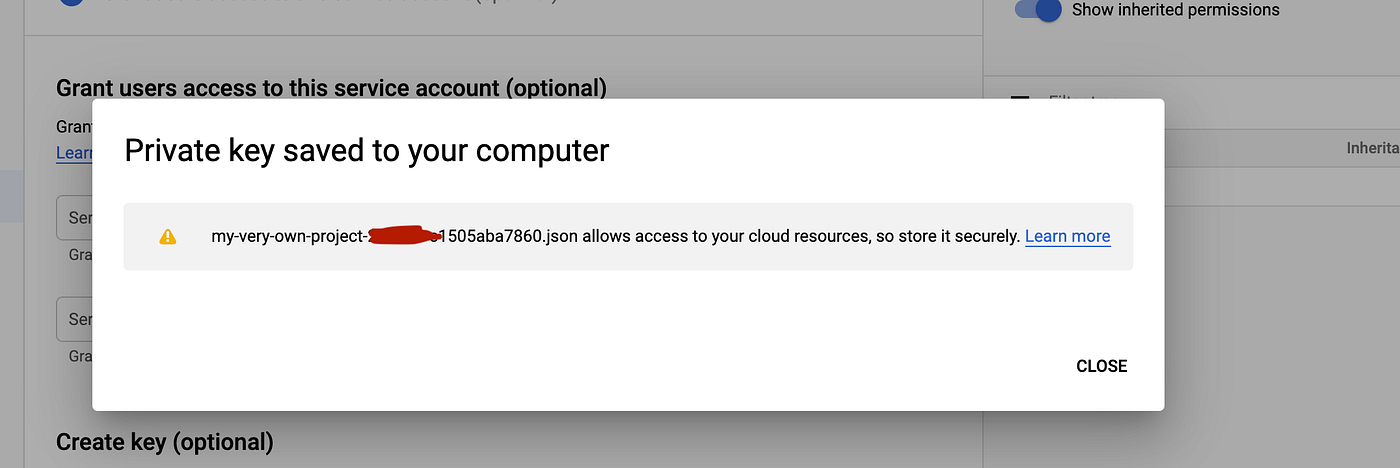Viewport: 1400px width, 468px height.
Task: Click the filter icon in permissions panel
Action: click(1021, 99)
